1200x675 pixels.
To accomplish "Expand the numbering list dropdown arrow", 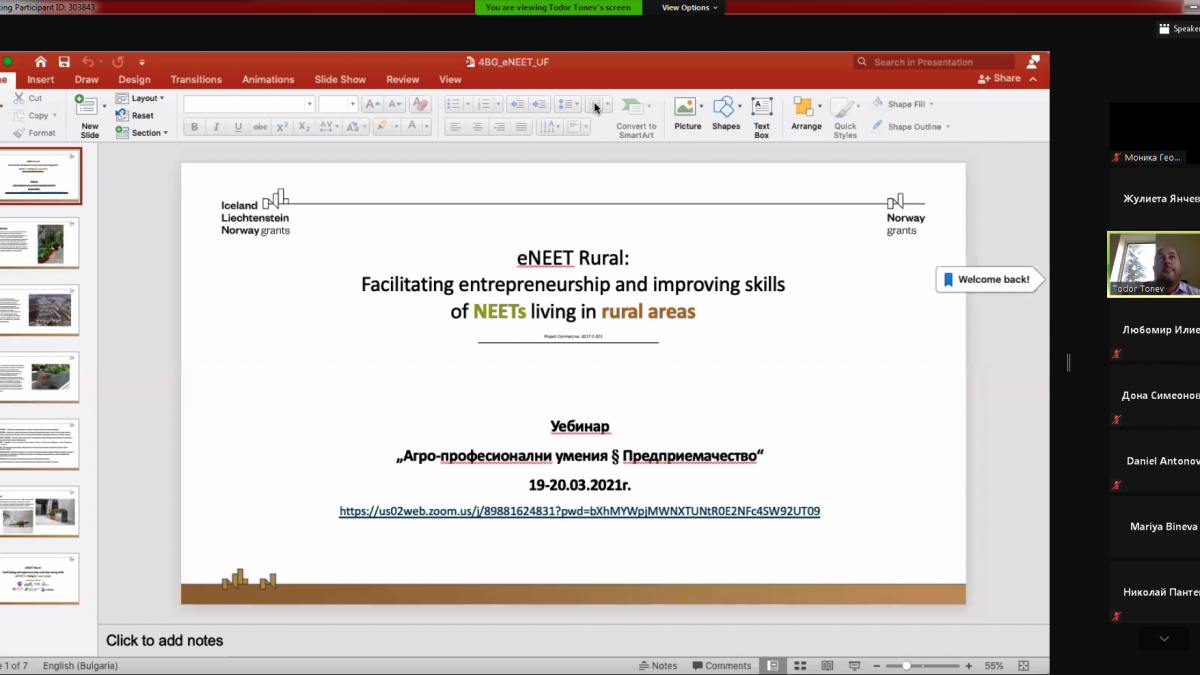I will [498, 104].
